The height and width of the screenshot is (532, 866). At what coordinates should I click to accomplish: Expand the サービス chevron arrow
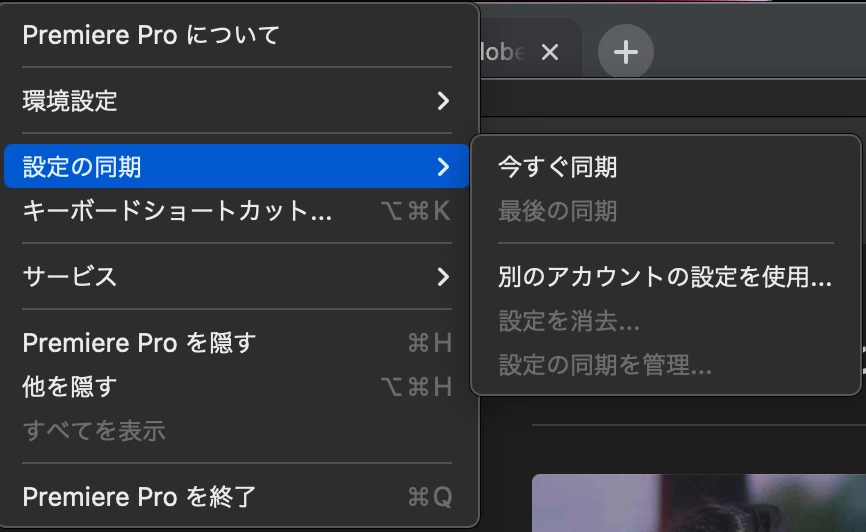(443, 276)
